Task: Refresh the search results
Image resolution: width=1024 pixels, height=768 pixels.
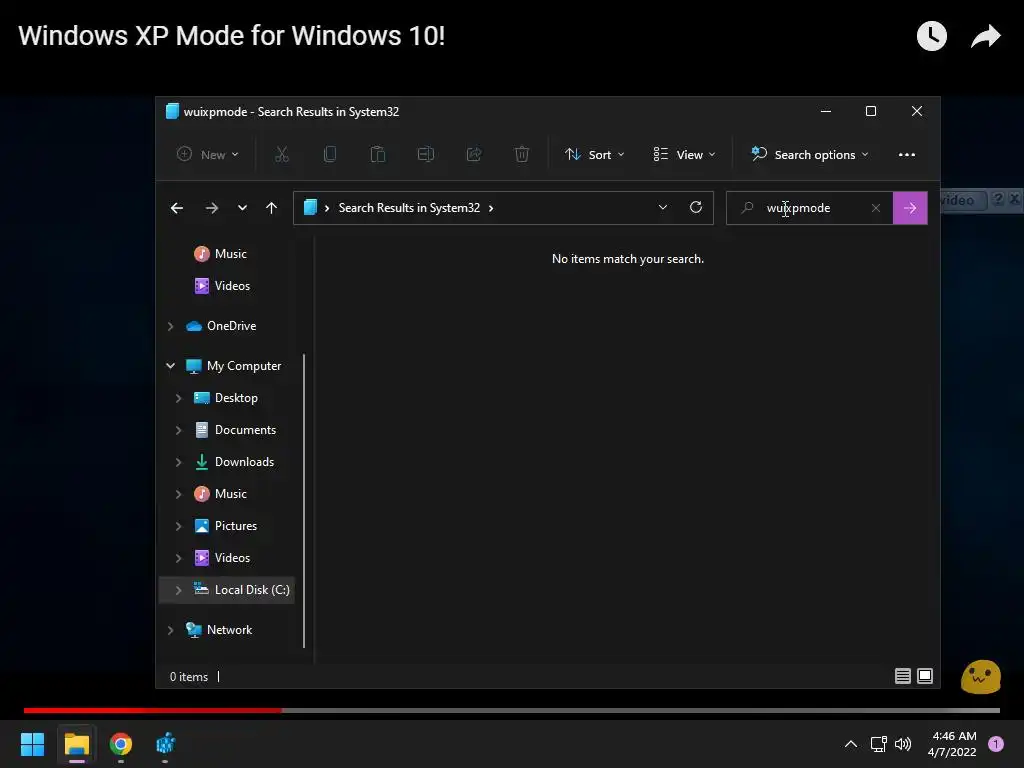Action: pyautogui.click(x=696, y=207)
